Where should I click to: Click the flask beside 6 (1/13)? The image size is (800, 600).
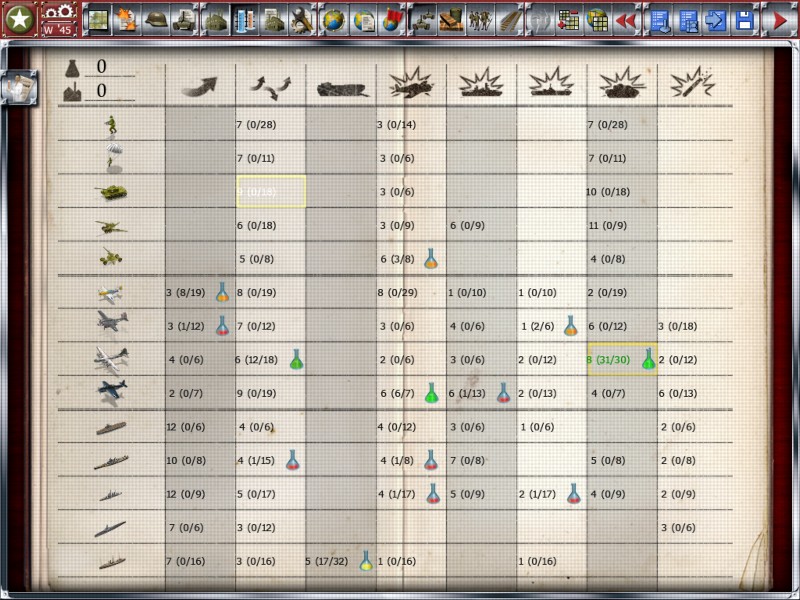tap(503, 392)
